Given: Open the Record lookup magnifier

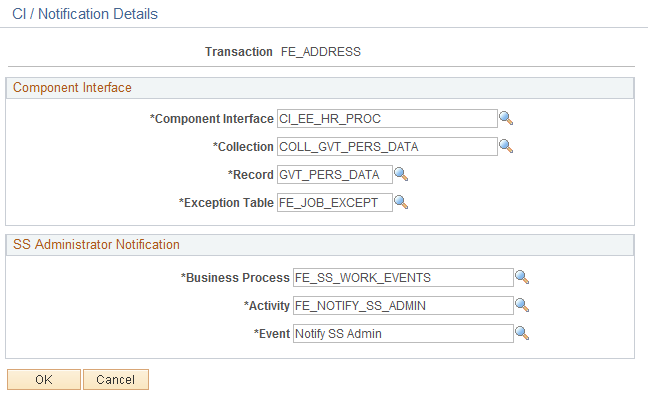Looking at the screenshot, I should (x=400, y=175).
